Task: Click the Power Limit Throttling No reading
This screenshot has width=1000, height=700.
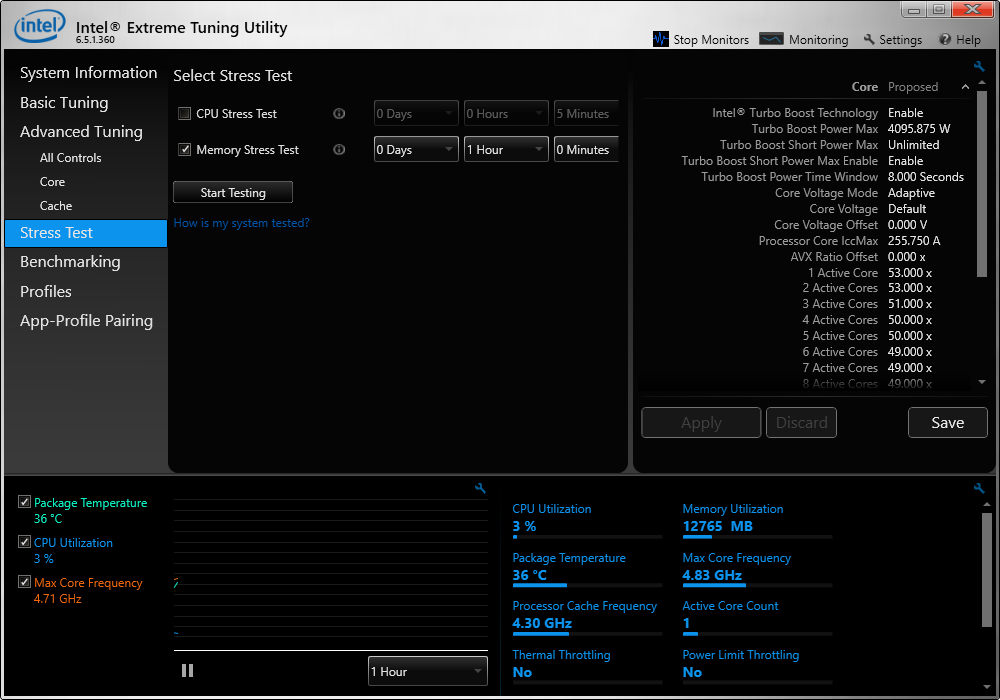Action: [x=692, y=672]
